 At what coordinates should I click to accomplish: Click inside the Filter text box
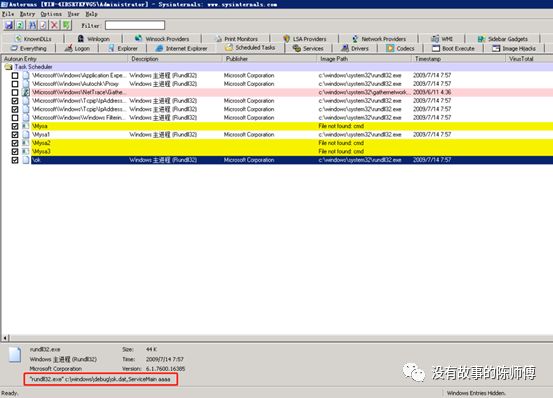coord(135,25)
